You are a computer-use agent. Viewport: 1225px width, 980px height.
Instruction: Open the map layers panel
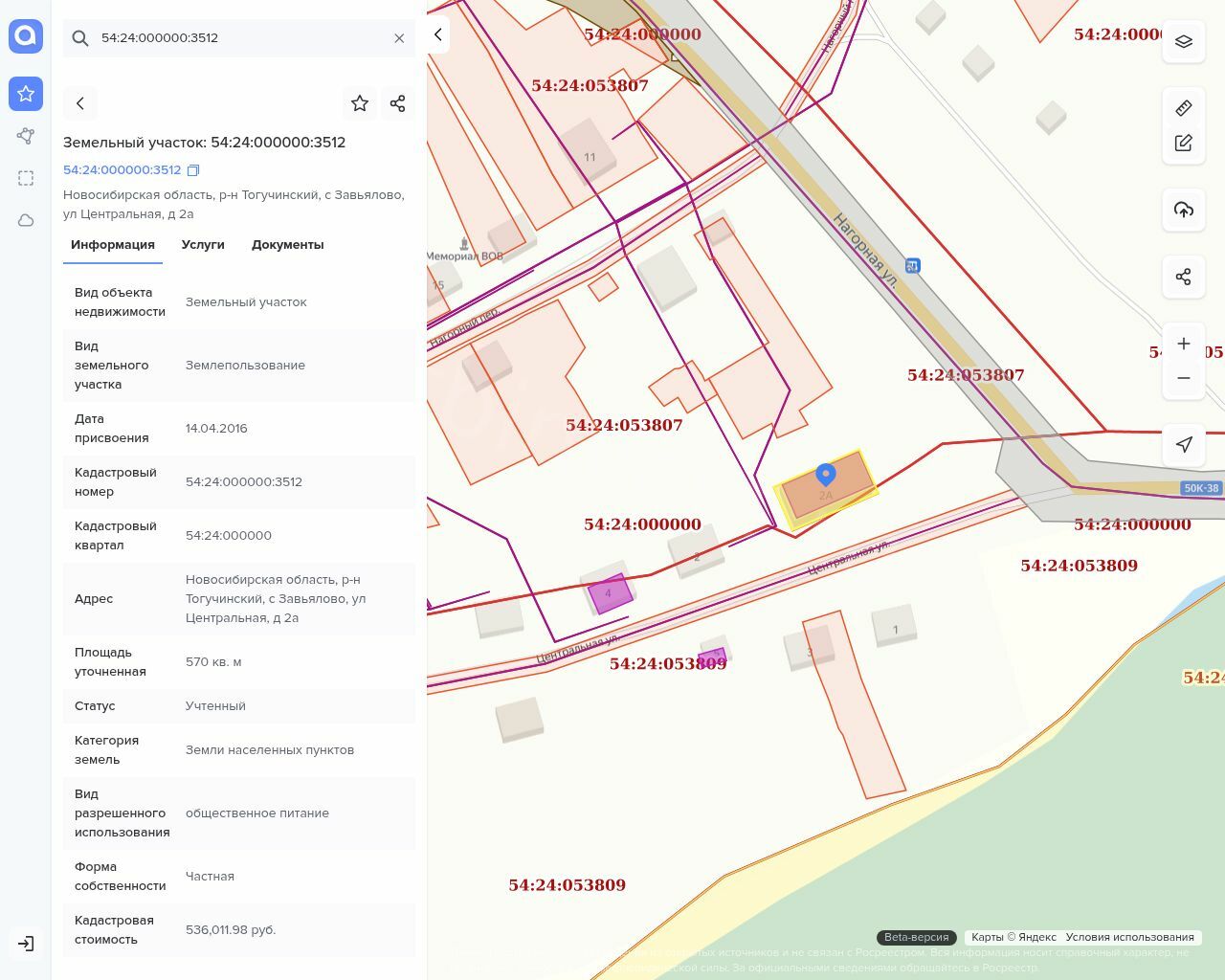[1183, 42]
